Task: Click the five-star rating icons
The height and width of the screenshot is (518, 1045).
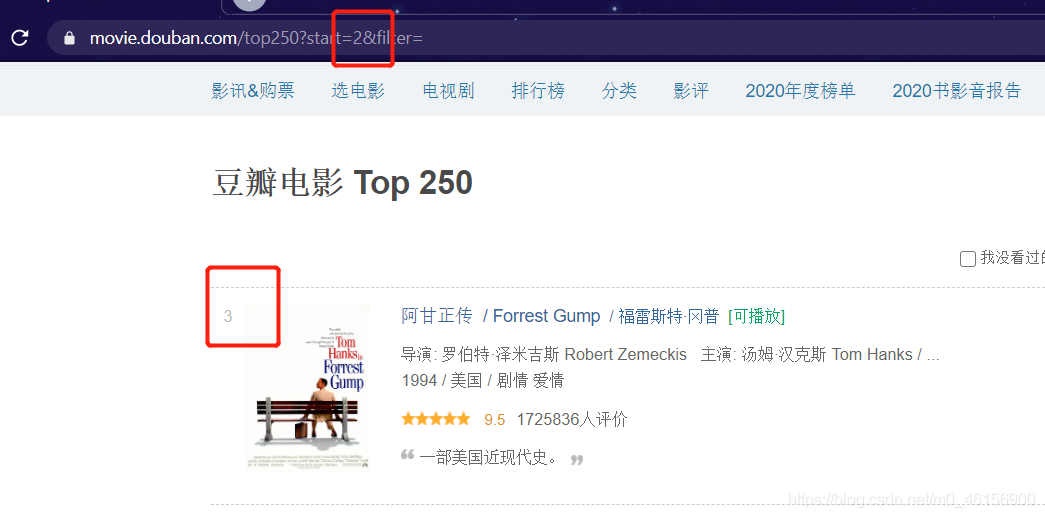Action: click(436, 419)
